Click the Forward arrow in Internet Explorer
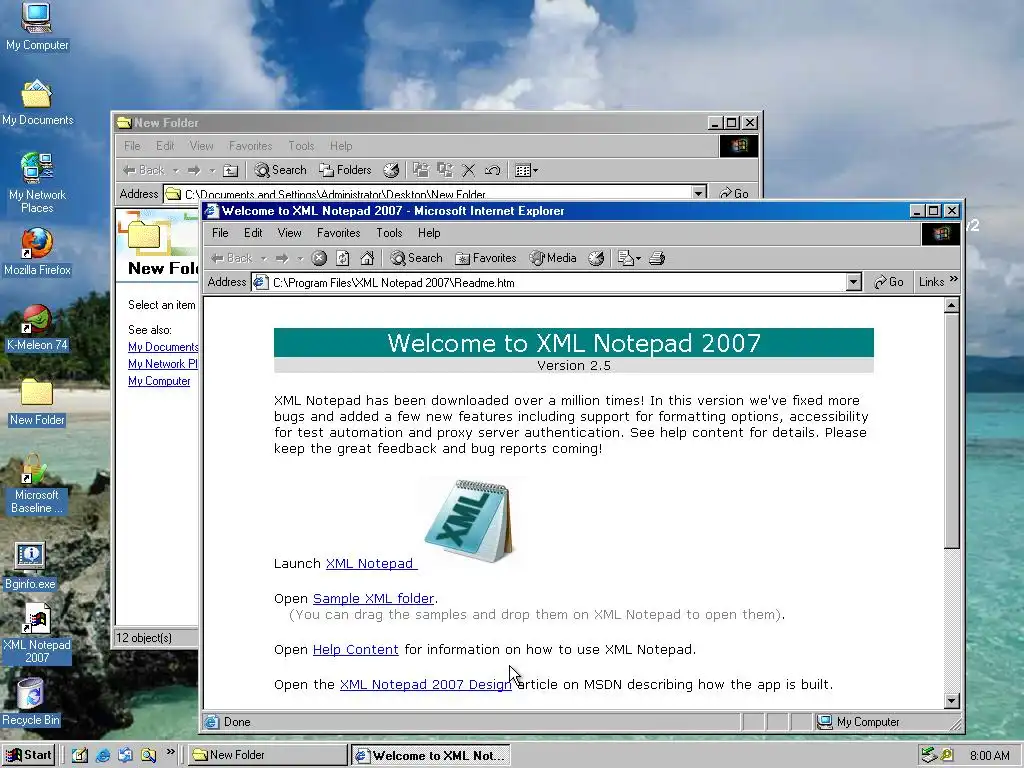Image resolution: width=1024 pixels, height=768 pixels. pyautogui.click(x=282, y=259)
